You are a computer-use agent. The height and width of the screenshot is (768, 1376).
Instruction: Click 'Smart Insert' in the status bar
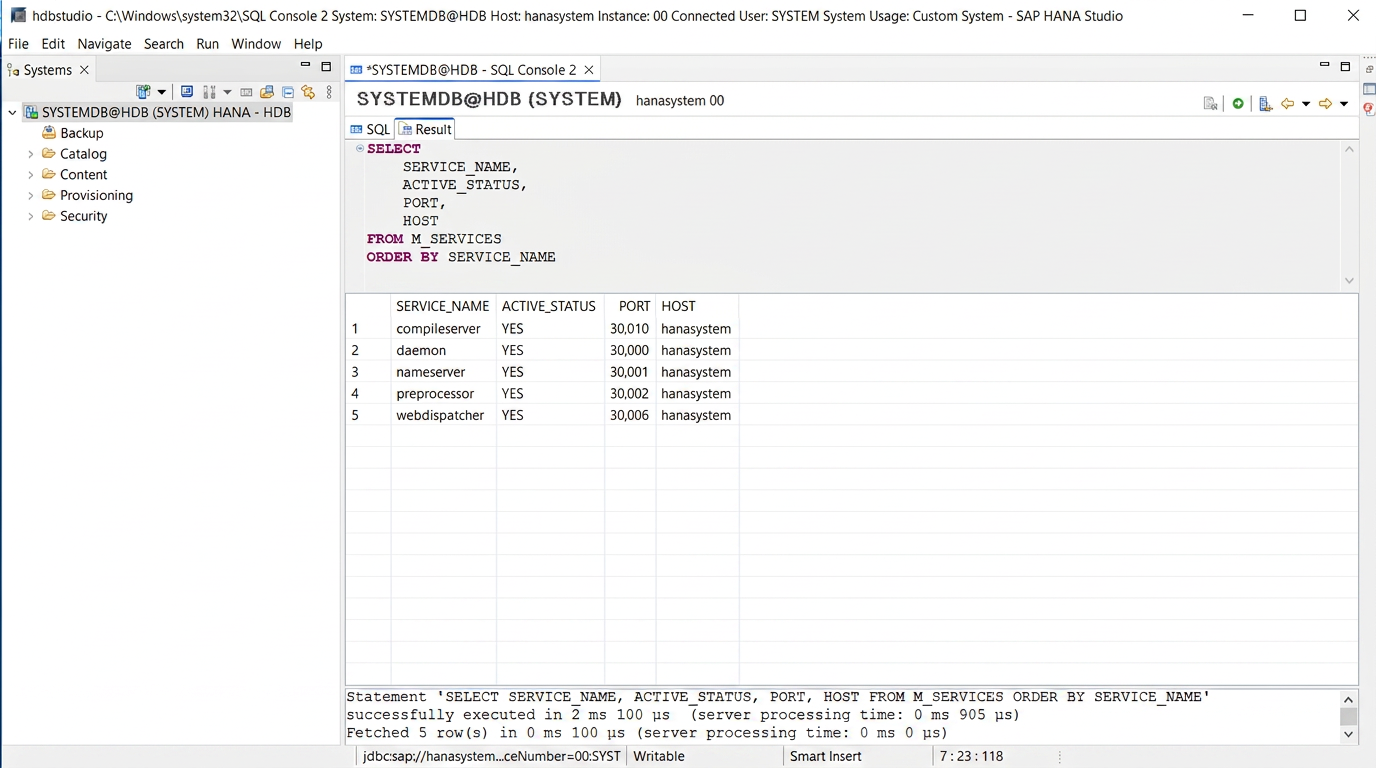tap(826, 756)
